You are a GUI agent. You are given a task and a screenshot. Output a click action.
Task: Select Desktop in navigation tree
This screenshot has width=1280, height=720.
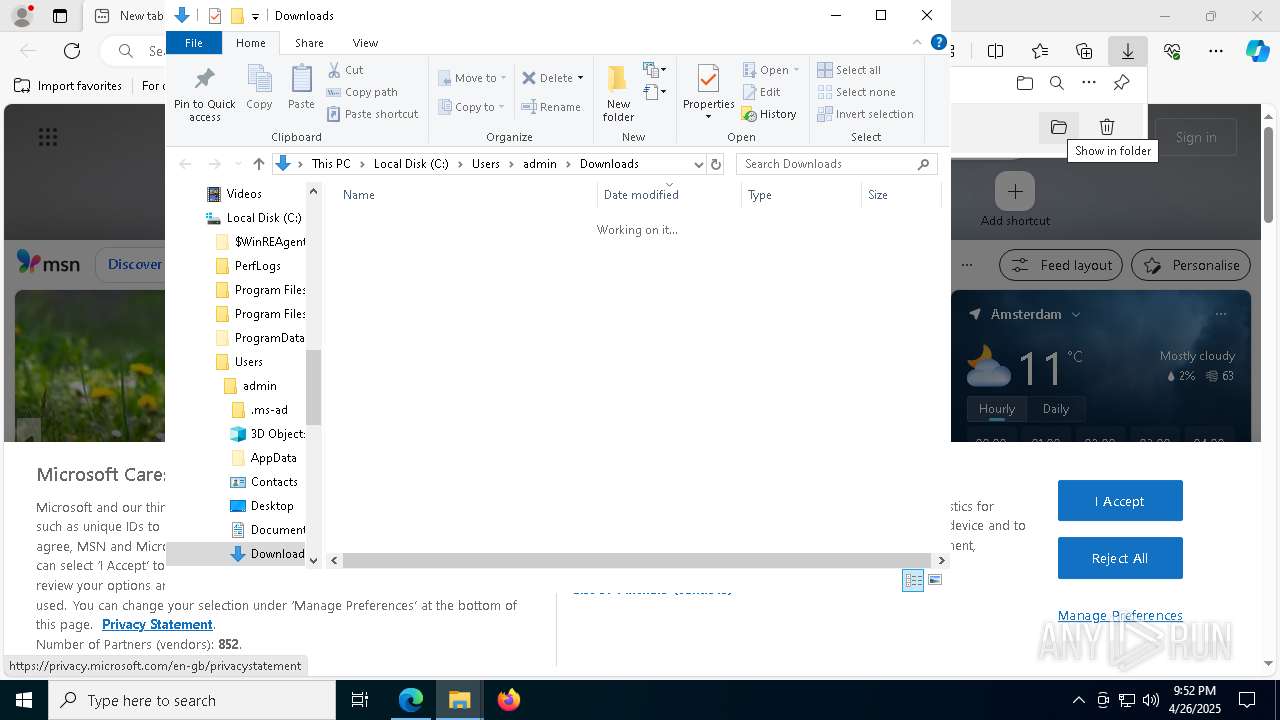point(272,506)
